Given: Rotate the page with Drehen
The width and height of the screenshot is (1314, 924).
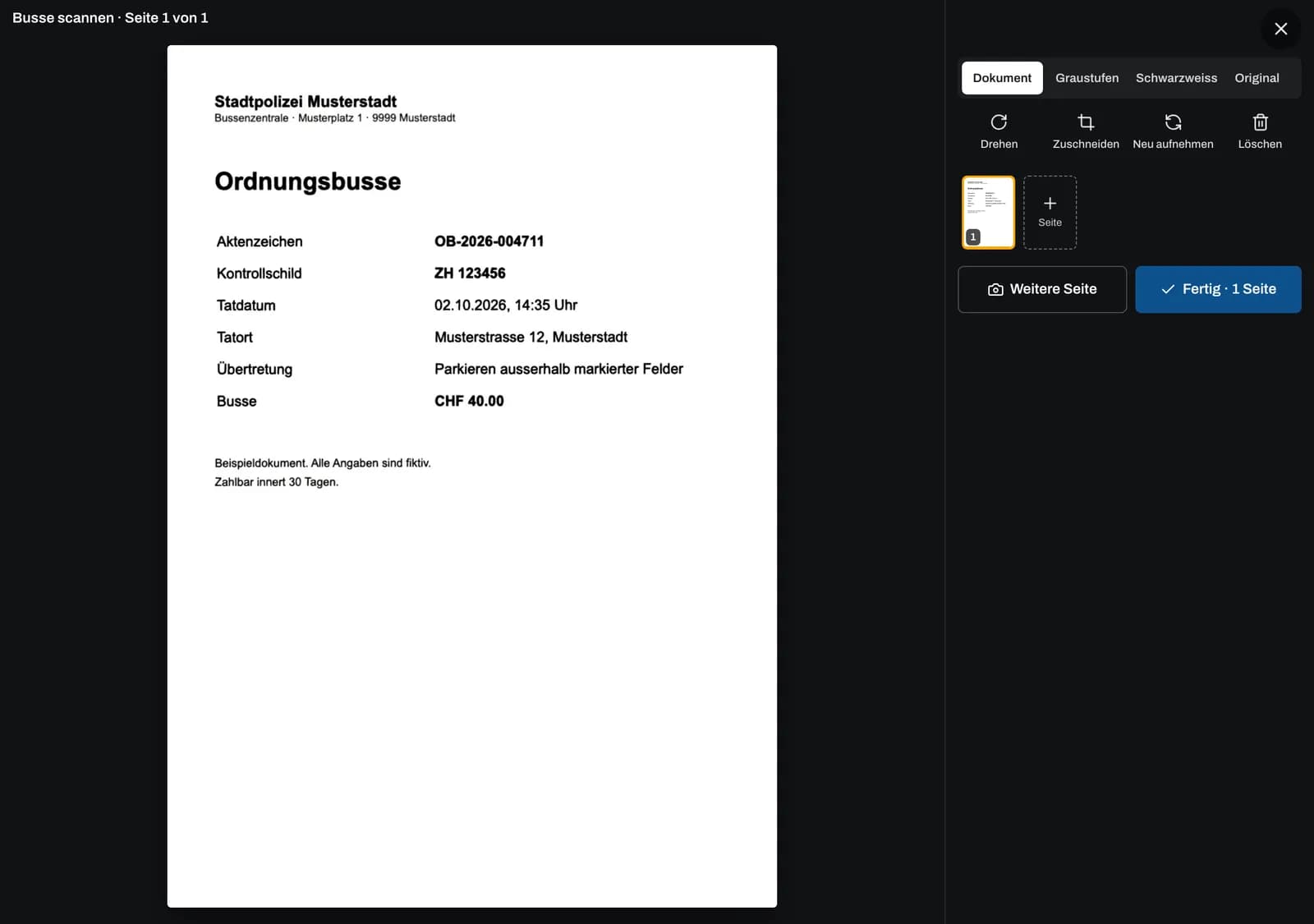Looking at the screenshot, I should click(999, 131).
